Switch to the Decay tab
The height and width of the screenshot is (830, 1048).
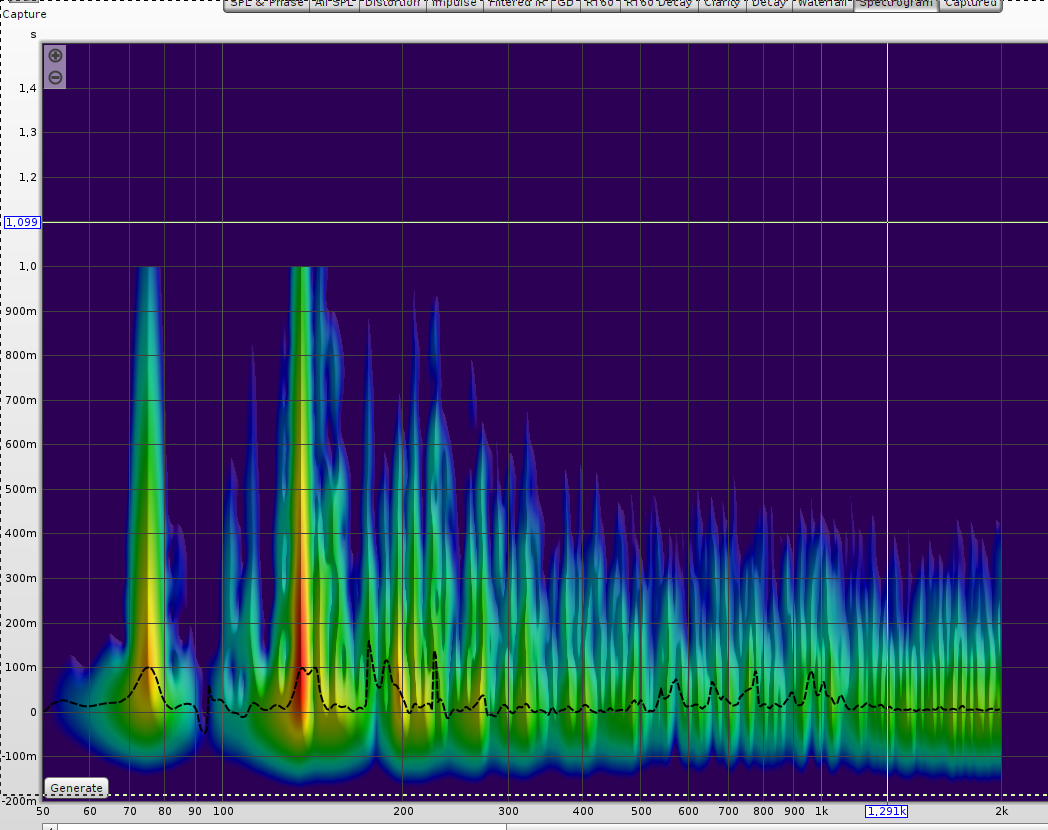point(769,4)
